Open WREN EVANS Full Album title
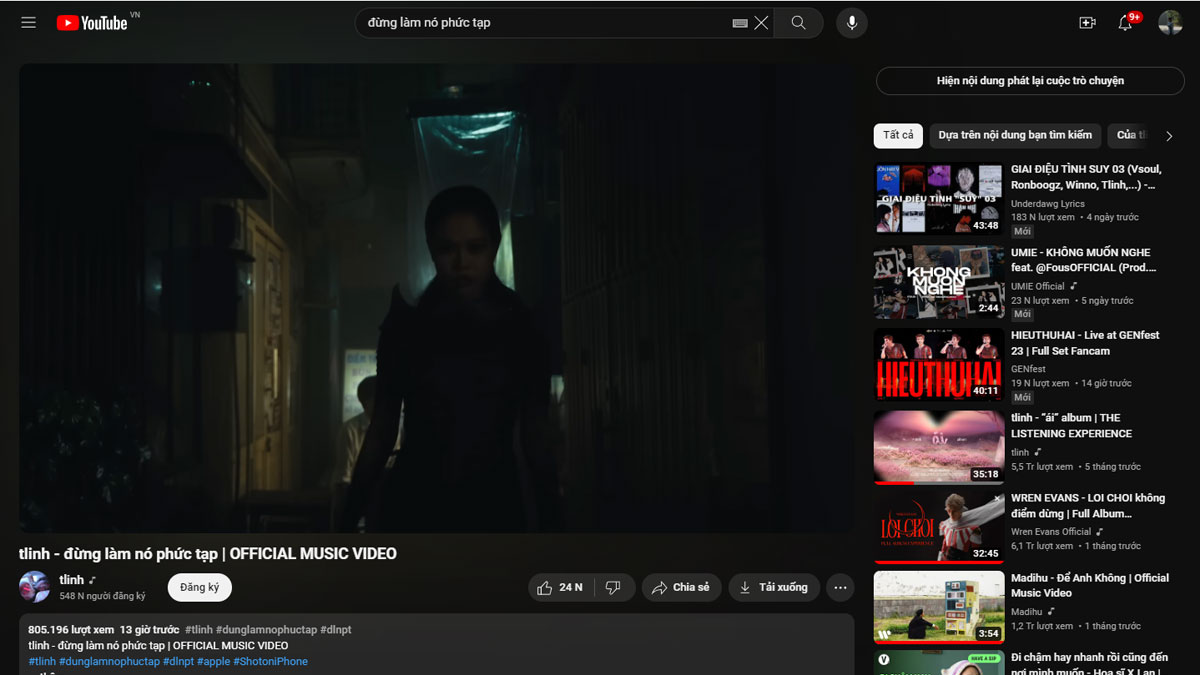This screenshot has height=675, width=1200. point(1088,506)
